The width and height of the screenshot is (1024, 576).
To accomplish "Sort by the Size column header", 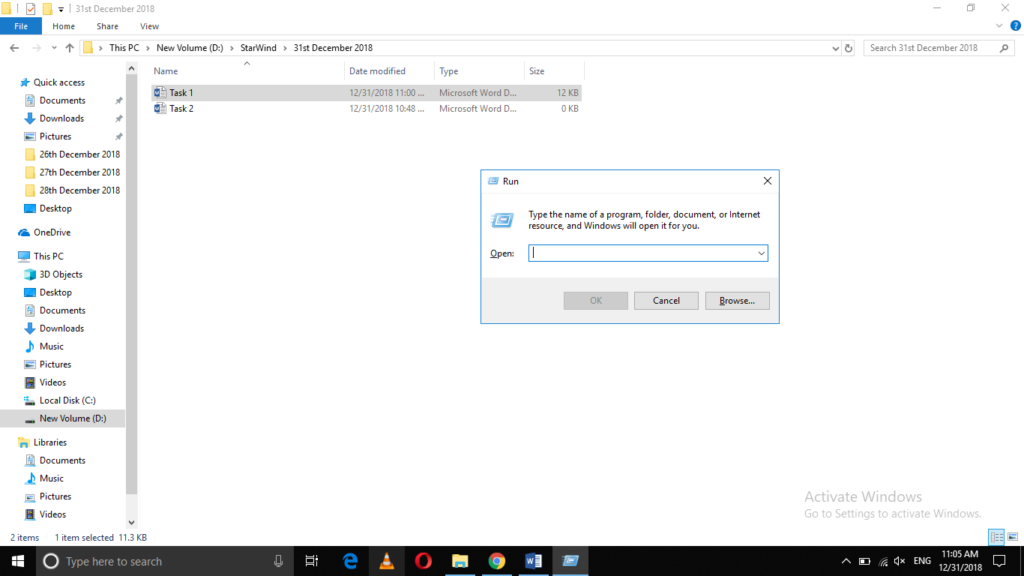I will 554,71.
